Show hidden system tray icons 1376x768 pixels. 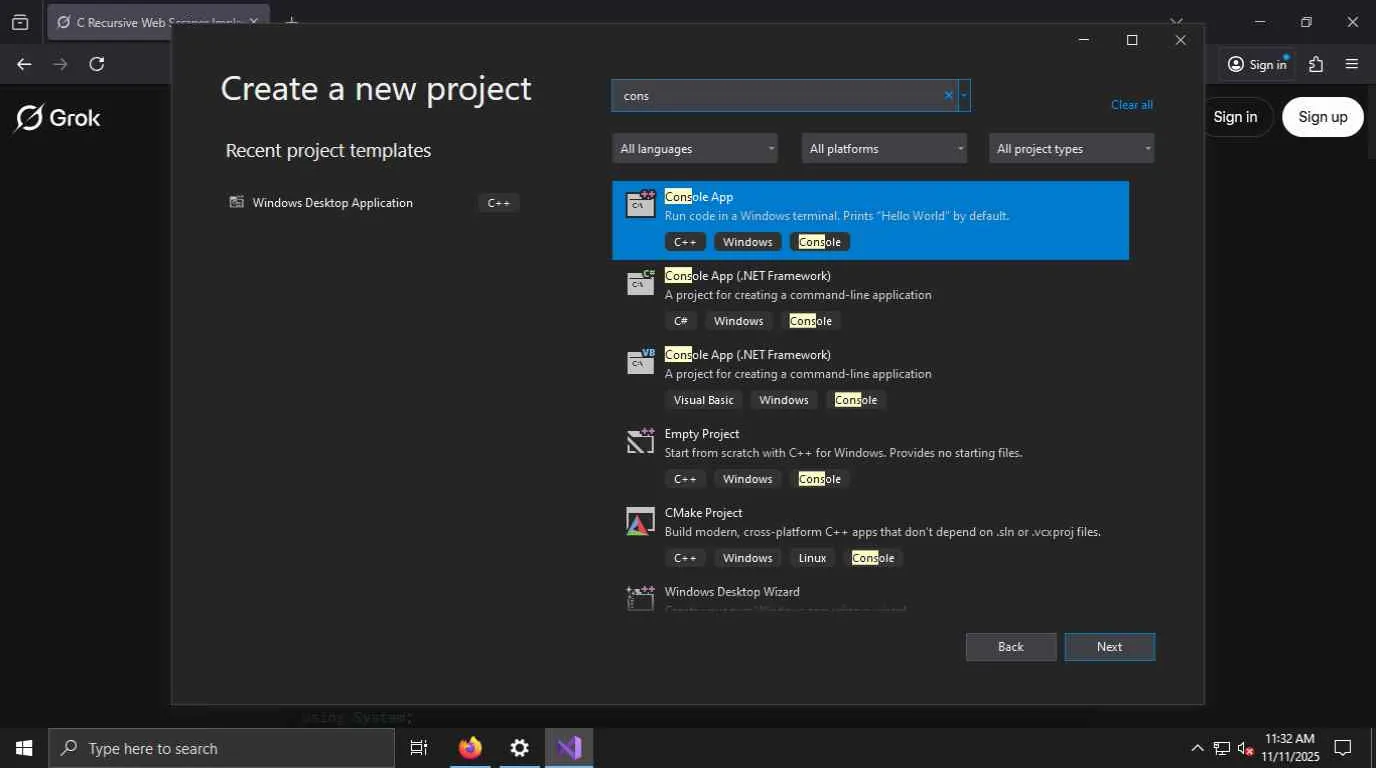(x=1197, y=748)
